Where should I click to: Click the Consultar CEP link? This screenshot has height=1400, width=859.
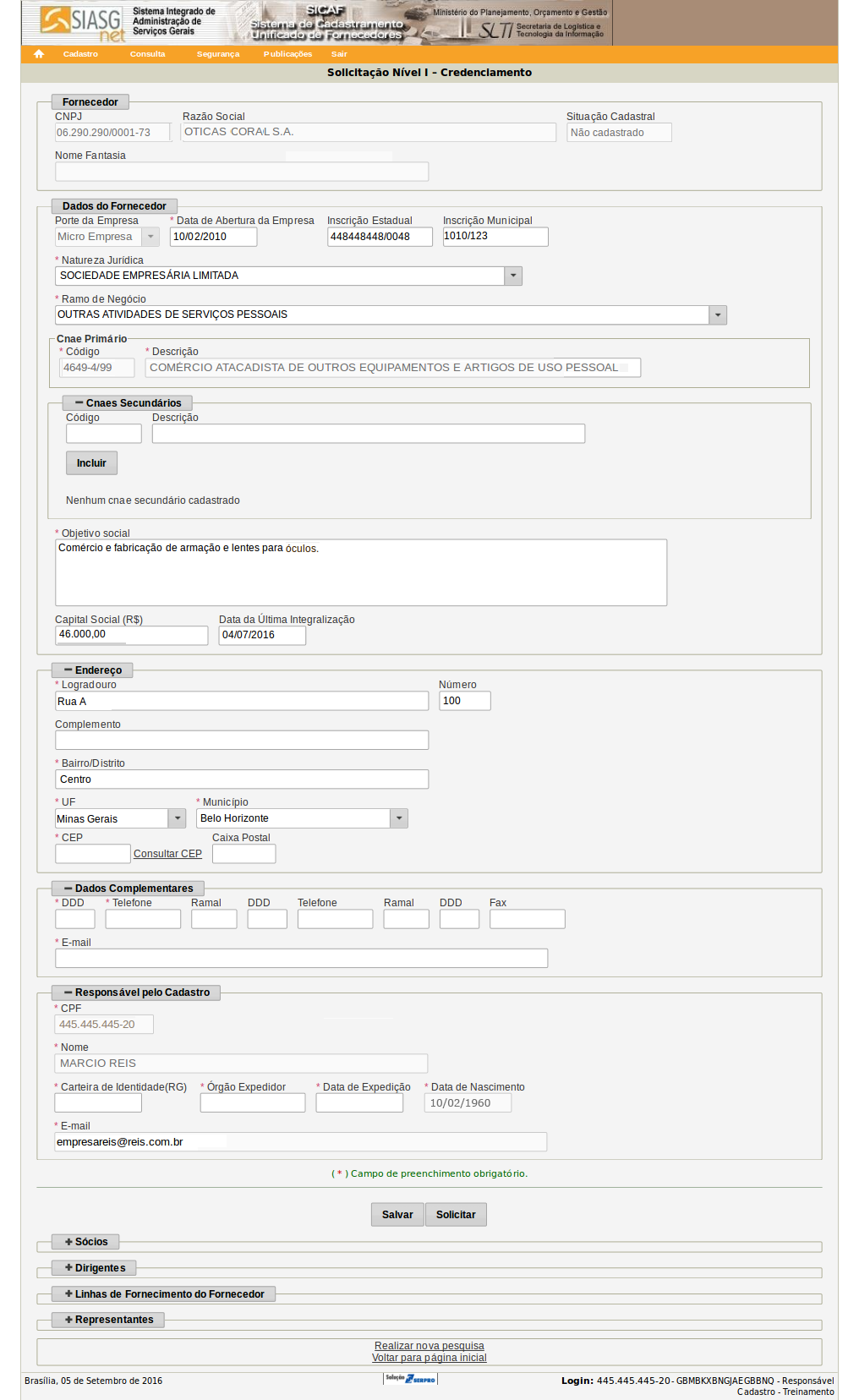click(167, 854)
